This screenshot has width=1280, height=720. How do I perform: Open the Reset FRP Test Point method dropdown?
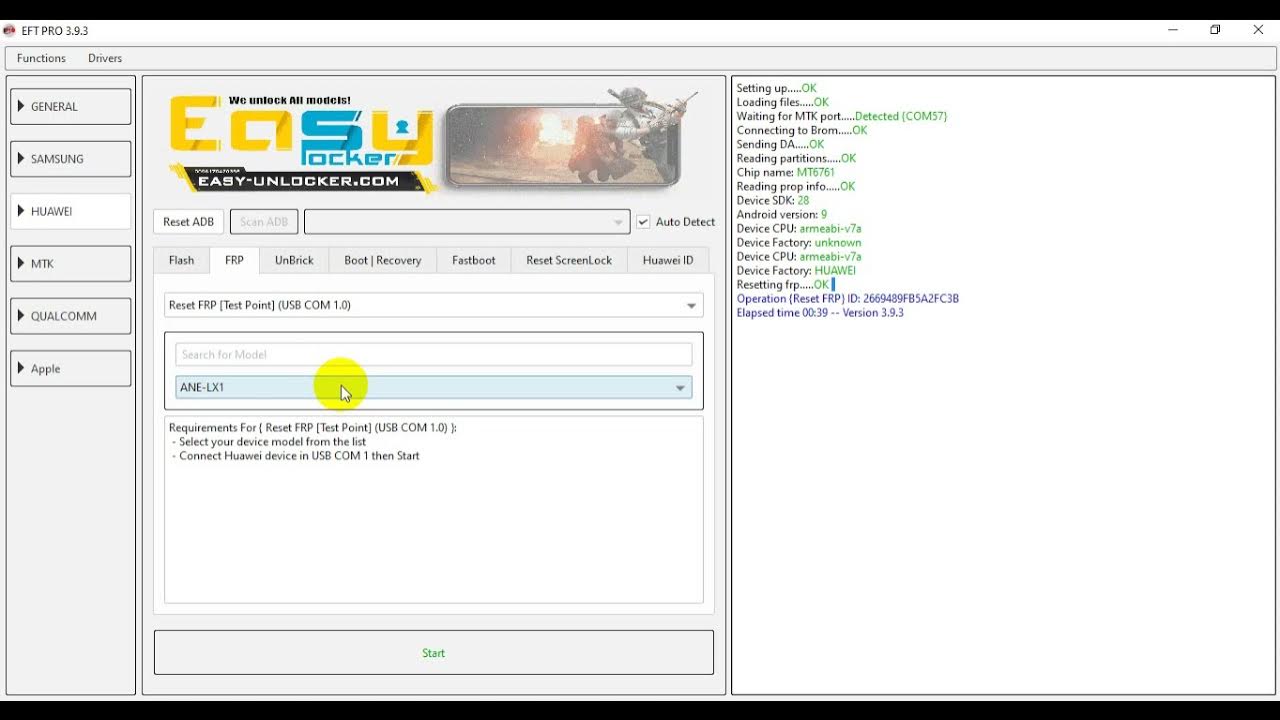433,305
